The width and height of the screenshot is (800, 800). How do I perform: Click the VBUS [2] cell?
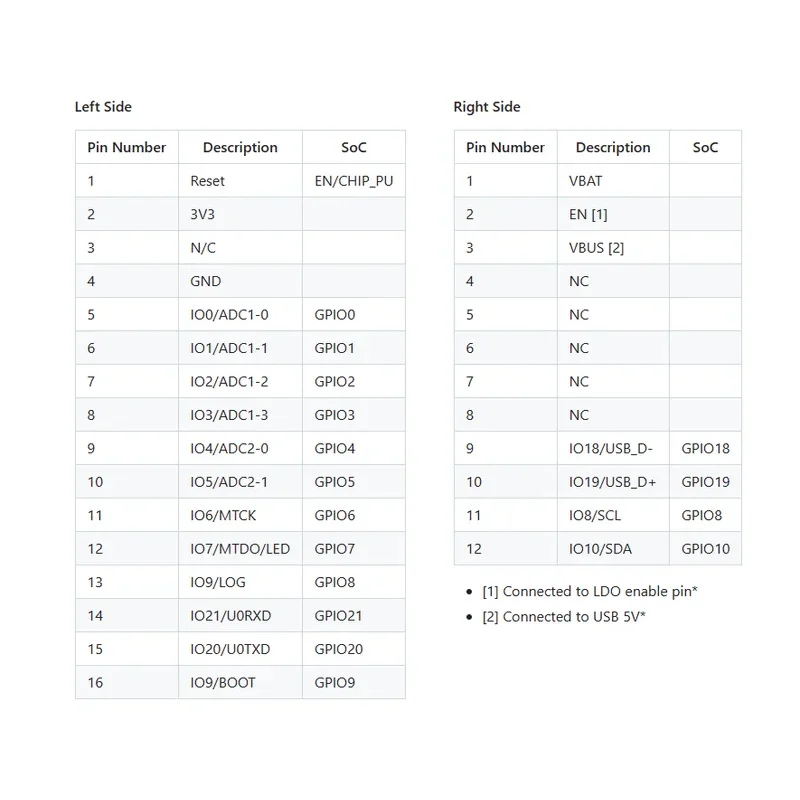tap(613, 247)
